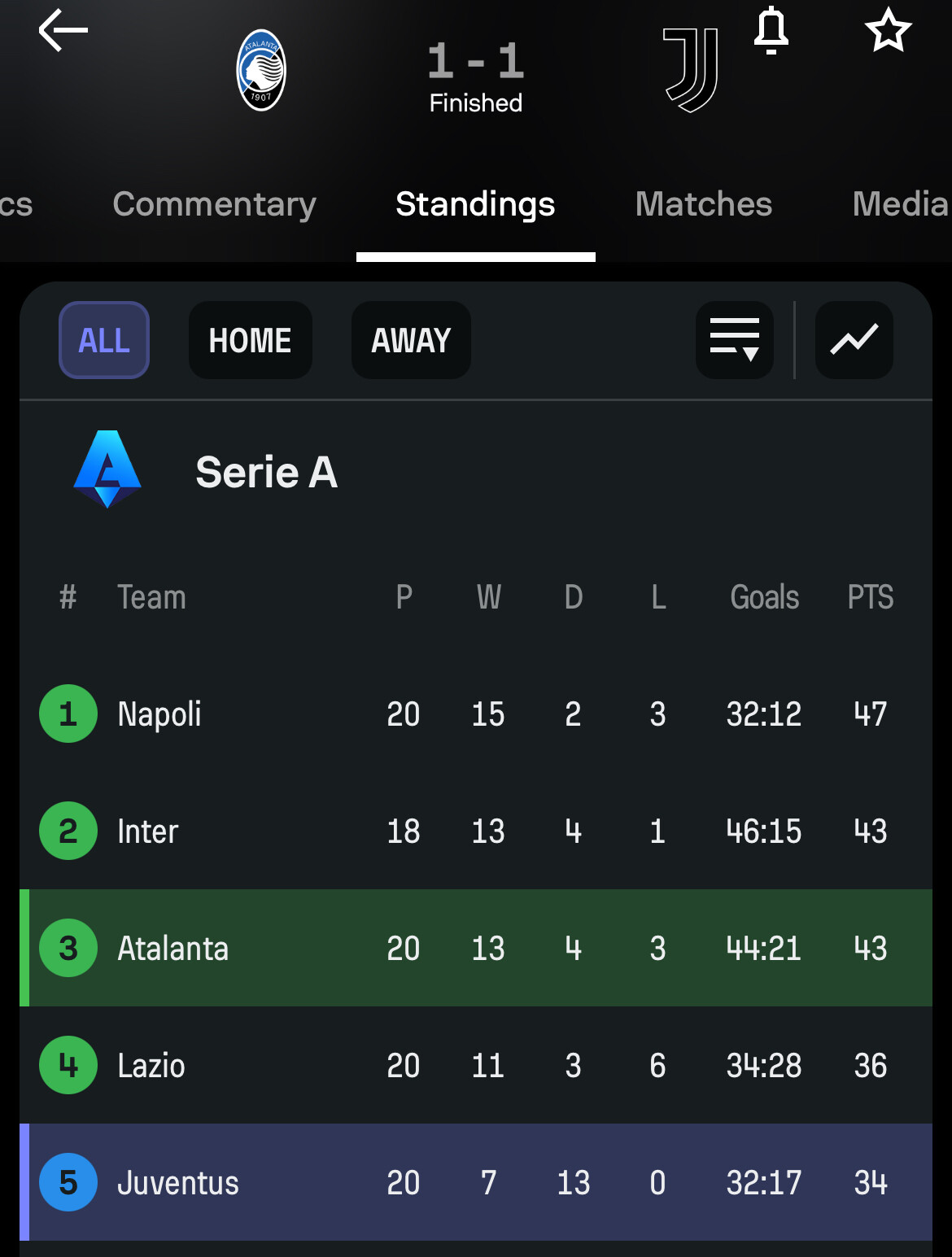Go to the Media tab
This screenshot has height=1257, width=952.
(900, 204)
